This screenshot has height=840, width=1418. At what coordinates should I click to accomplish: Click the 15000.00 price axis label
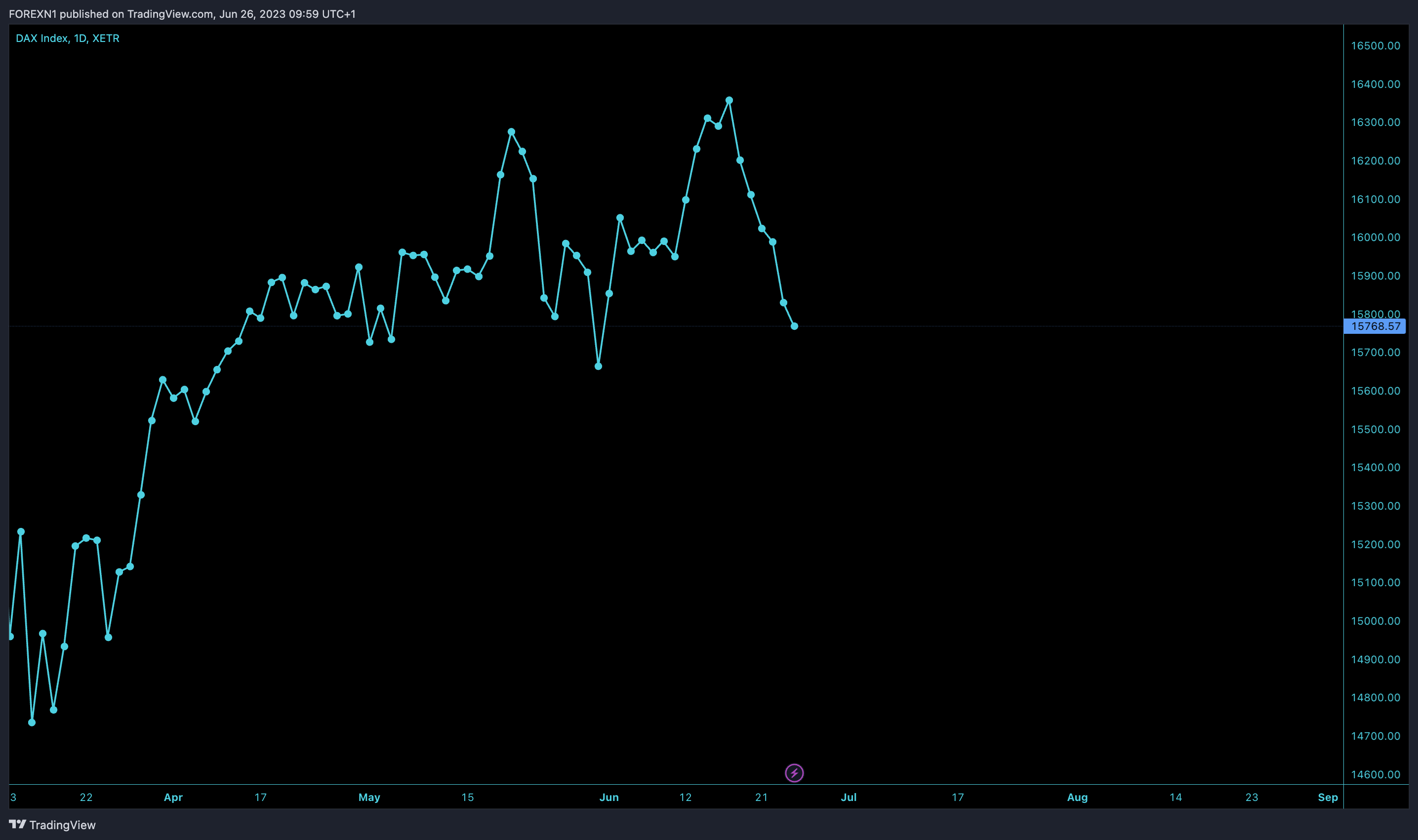pyautogui.click(x=1376, y=621)
